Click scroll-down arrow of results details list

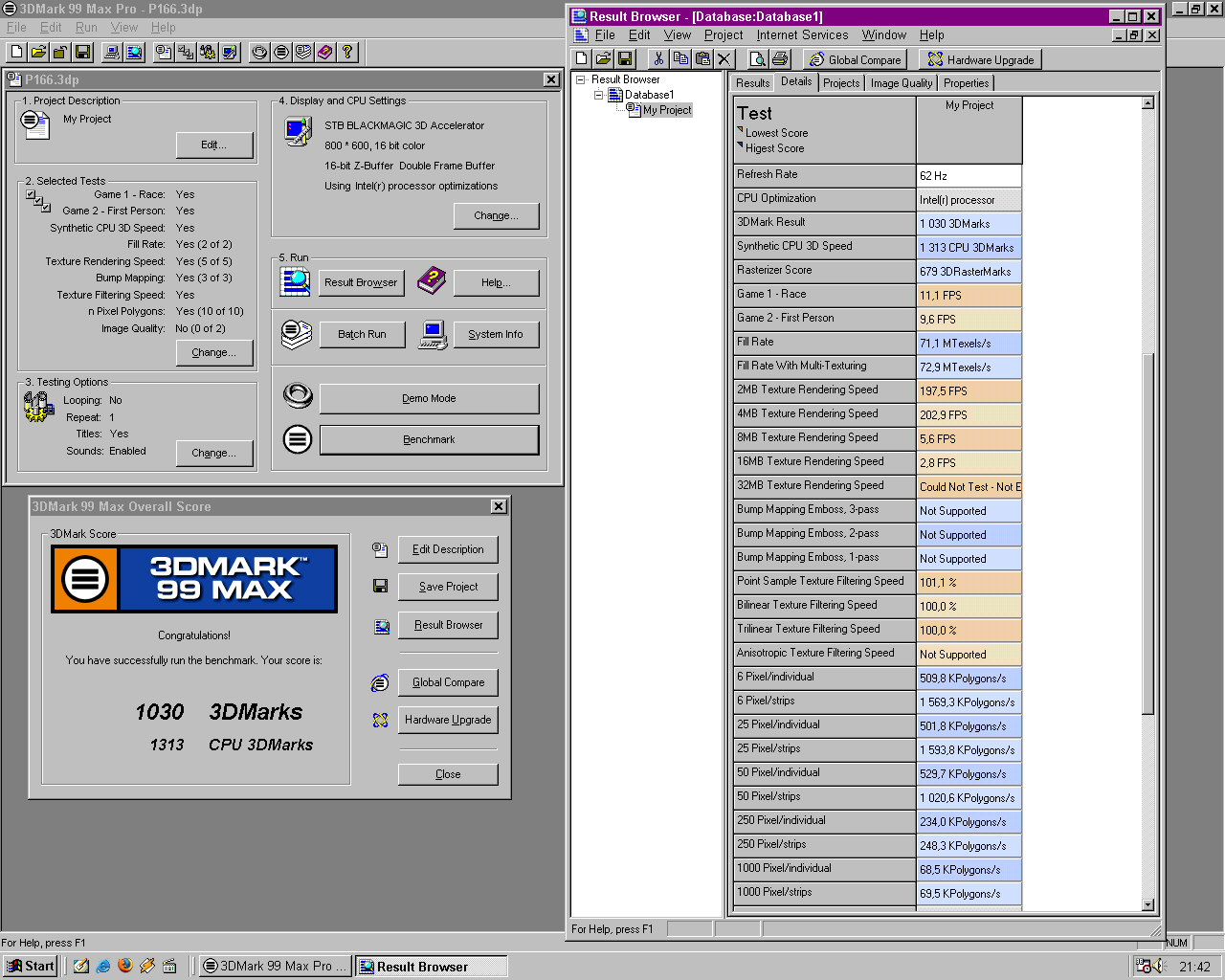tap(1148, 904)
